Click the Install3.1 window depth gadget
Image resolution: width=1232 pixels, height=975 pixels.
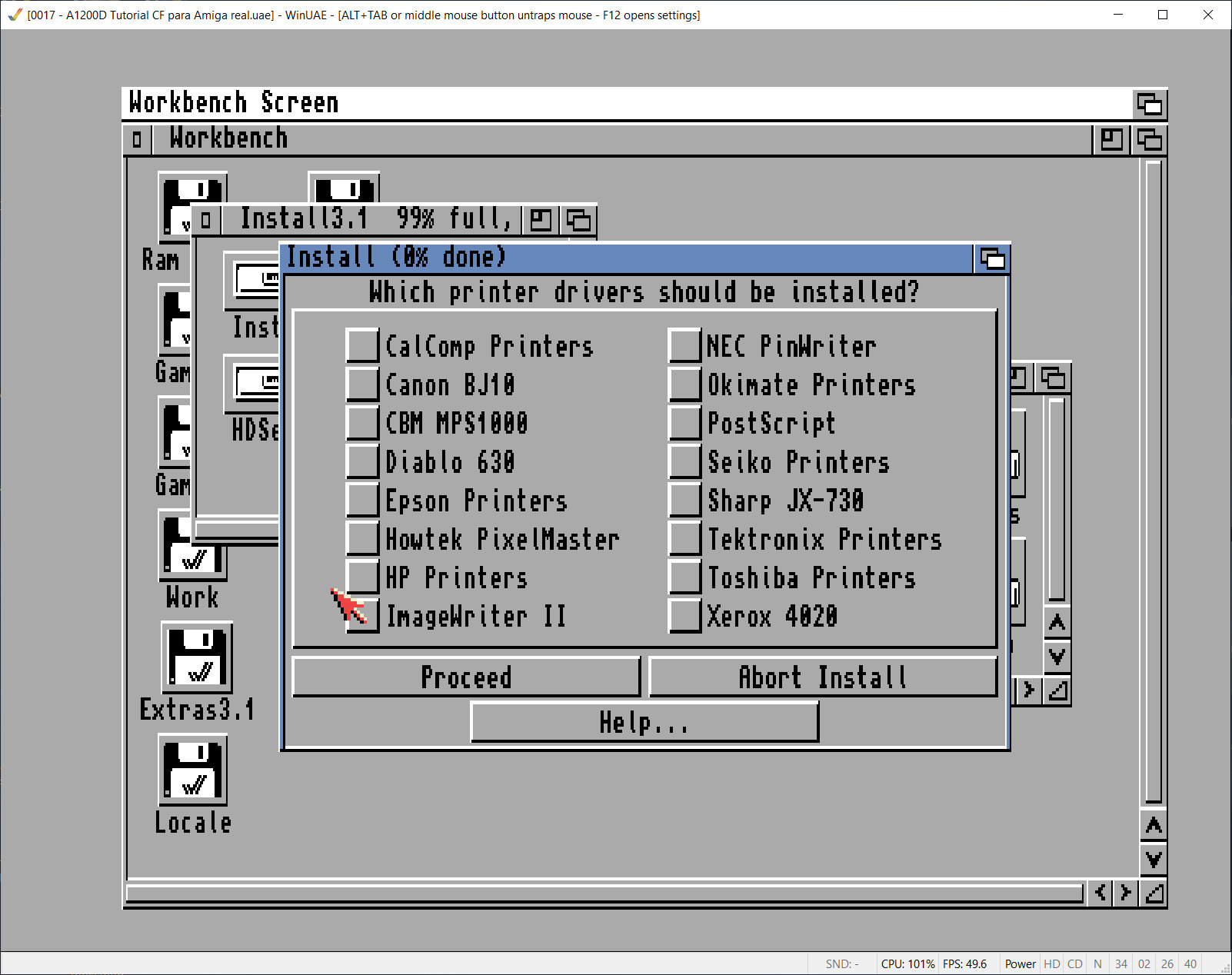(578, 220)
